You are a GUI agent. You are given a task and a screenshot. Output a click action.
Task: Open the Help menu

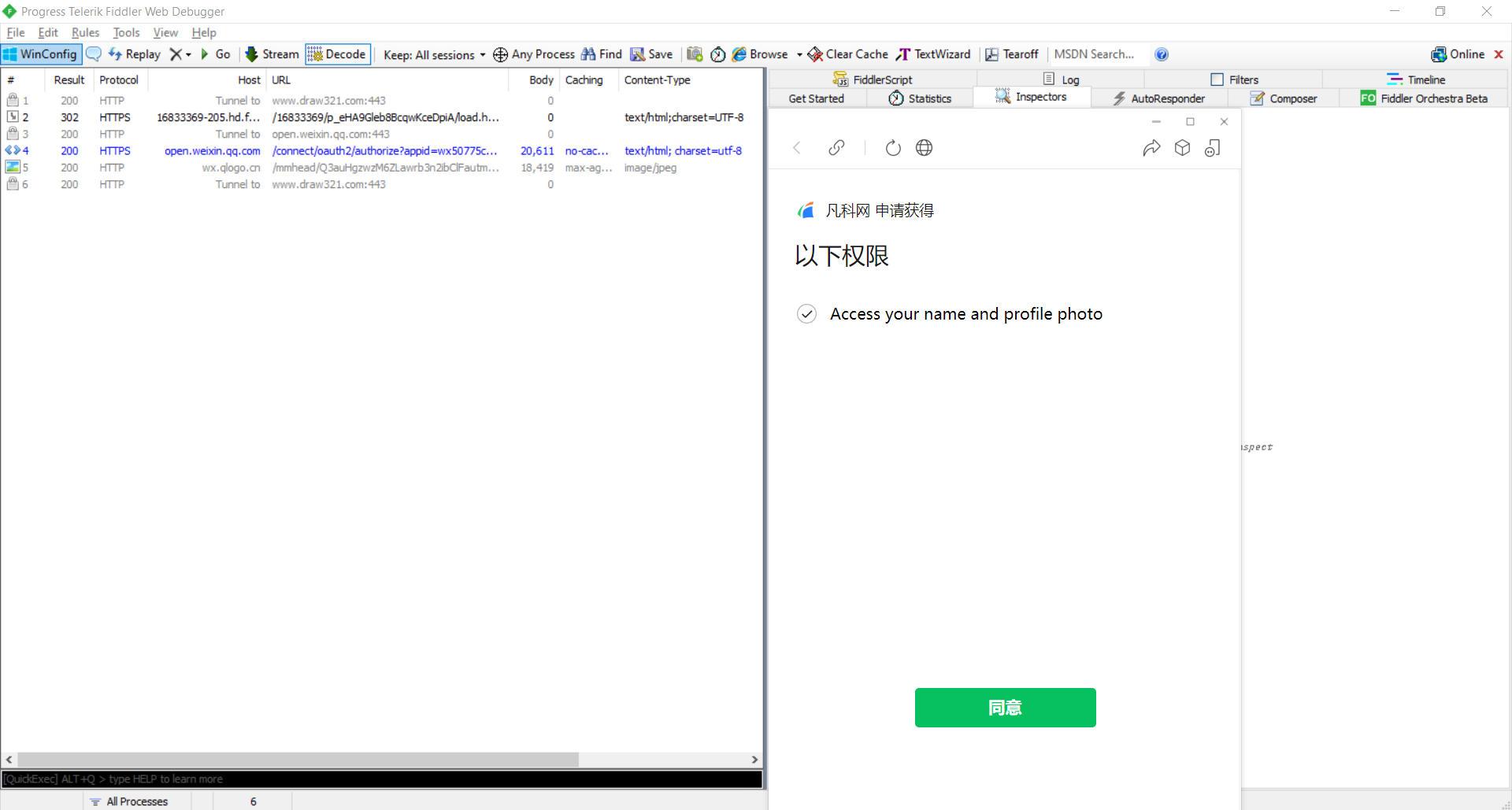[x=204, y=33]
